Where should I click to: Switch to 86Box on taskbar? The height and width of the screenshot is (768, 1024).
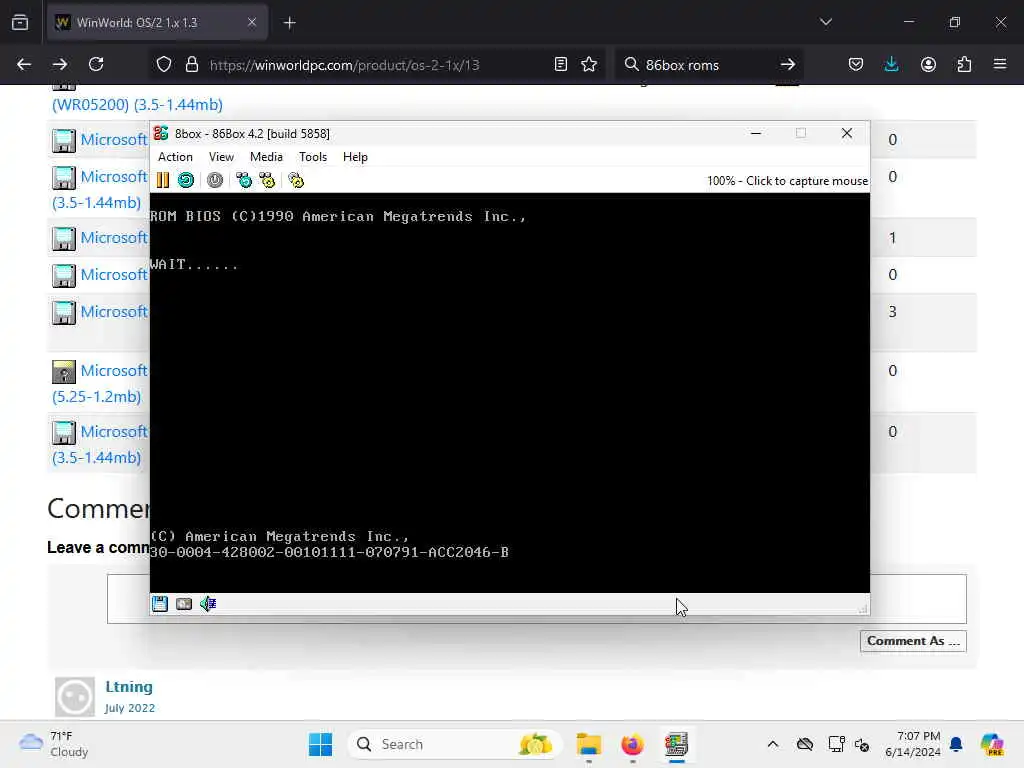[x=677, y=744]
